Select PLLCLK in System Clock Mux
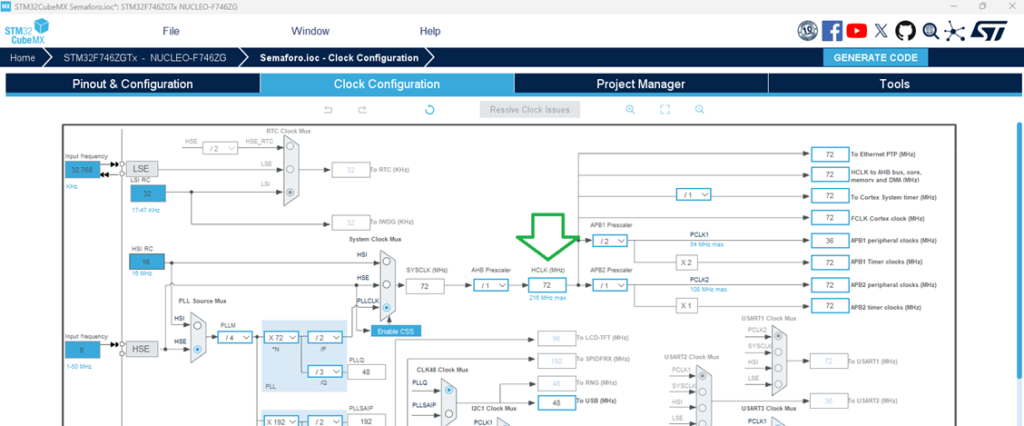This screenshot has height=426, width=1024. pos(387,307)
